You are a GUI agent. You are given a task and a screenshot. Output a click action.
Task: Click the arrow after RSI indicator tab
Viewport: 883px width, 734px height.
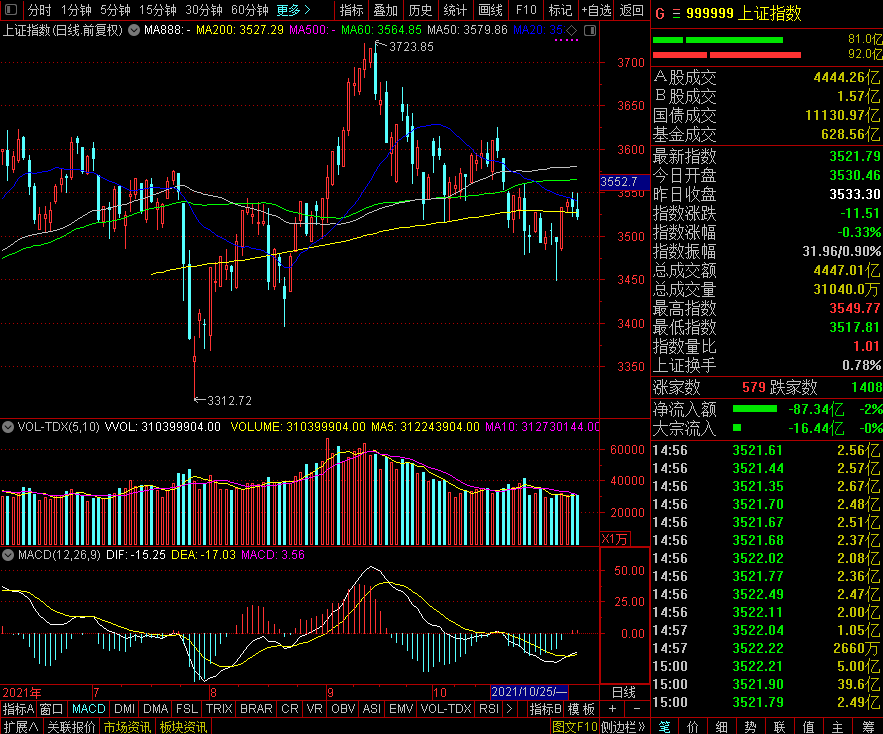click(x=510, y=709)
